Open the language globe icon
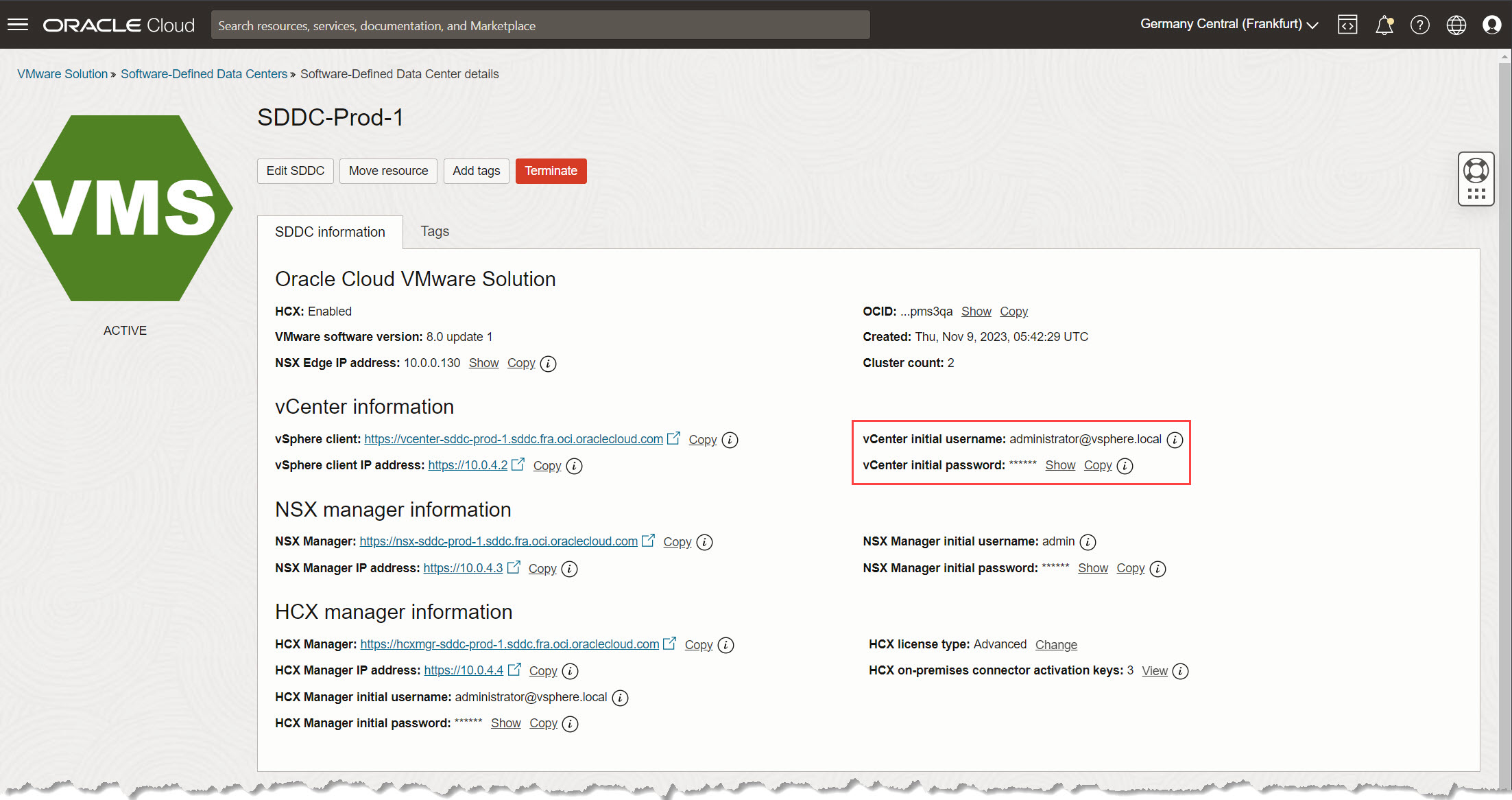This screenshot has height=800, width=1512. coord(1456,25)
